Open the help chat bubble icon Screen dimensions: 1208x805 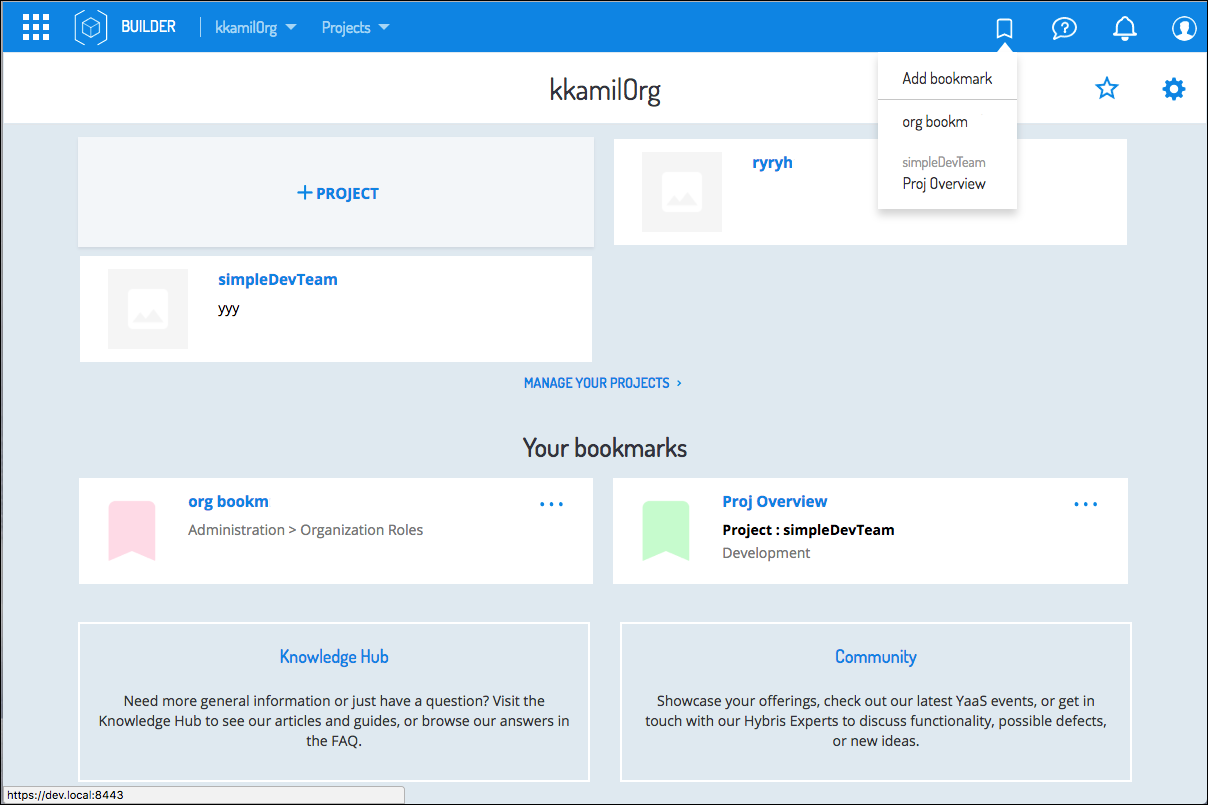click(1064, 28)
